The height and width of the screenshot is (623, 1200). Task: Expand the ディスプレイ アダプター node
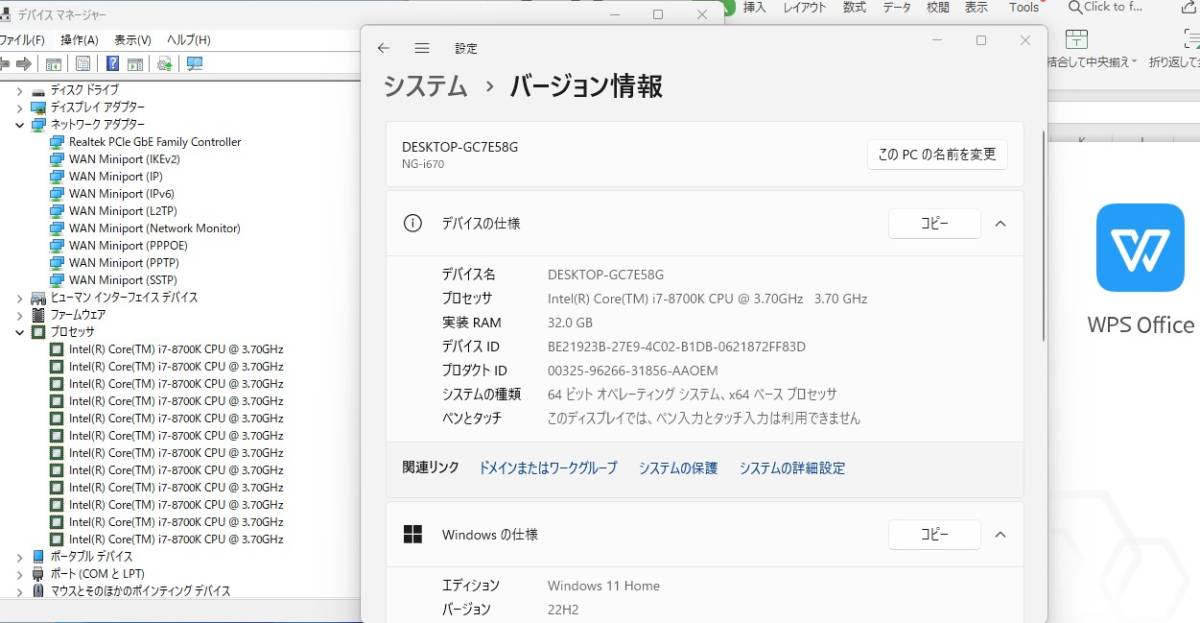click(x=19, y=107)
